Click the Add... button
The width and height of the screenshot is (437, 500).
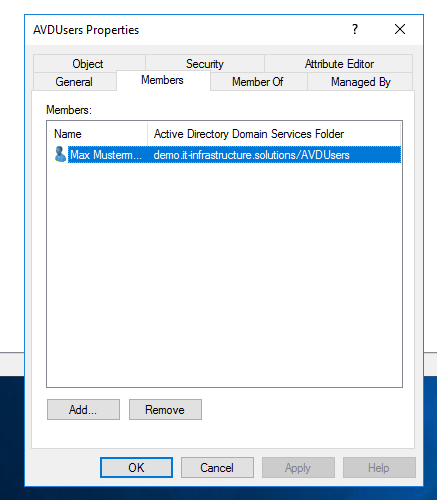tap(83, 410)
